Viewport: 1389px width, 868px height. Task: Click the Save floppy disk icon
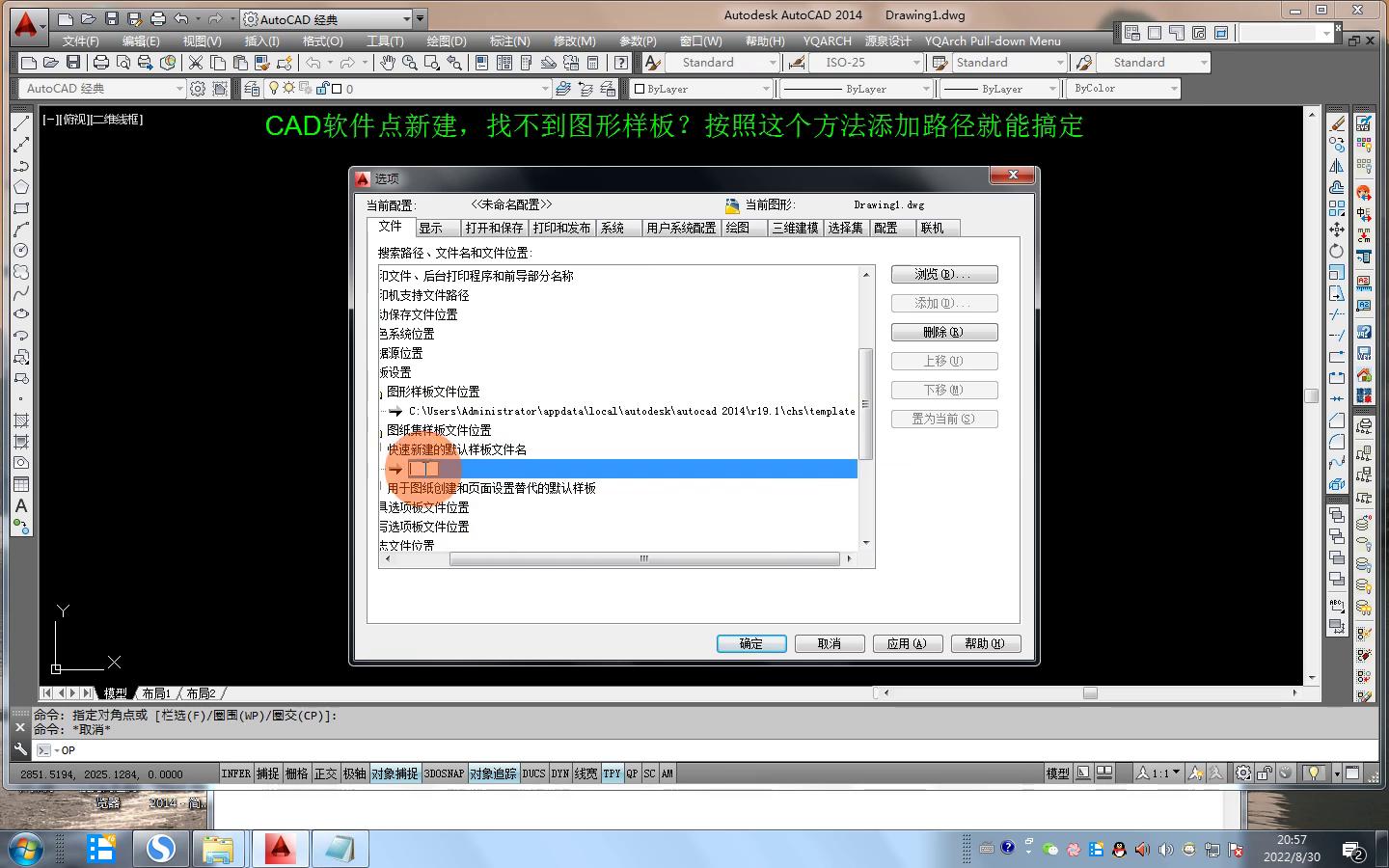tap(73, 63)
